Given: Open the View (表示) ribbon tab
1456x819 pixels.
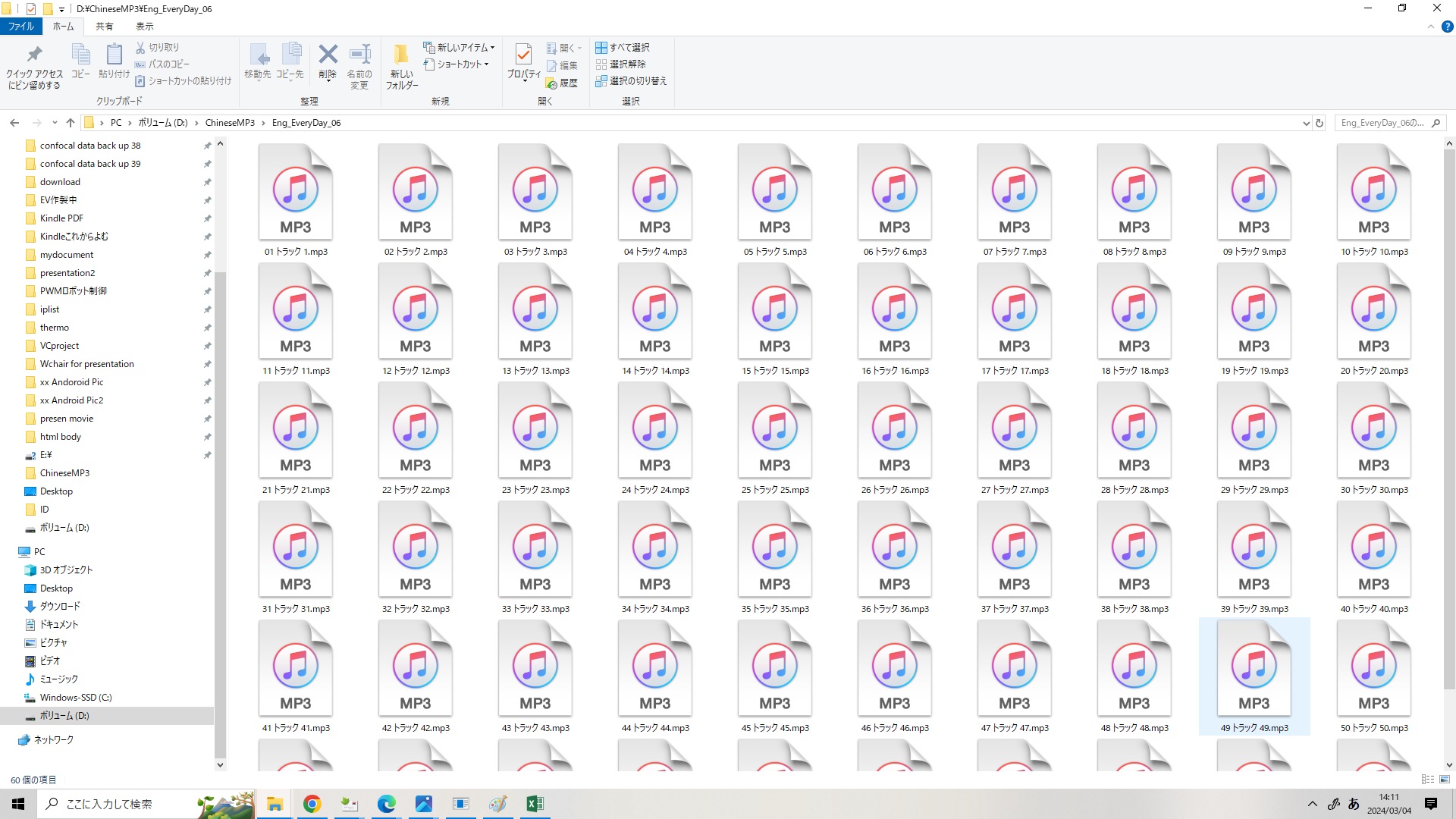Looking at the screenshot, I should (x=144, y=27).
